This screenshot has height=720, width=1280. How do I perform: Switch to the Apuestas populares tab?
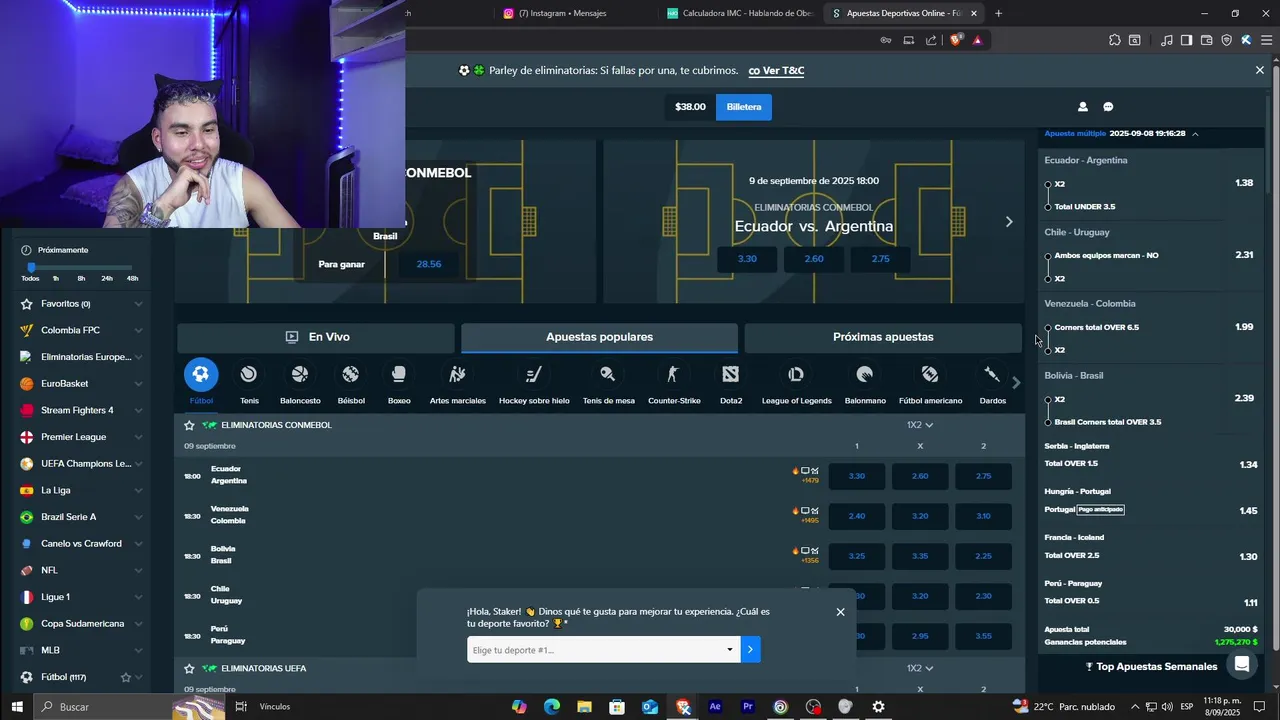click(599, 337)
